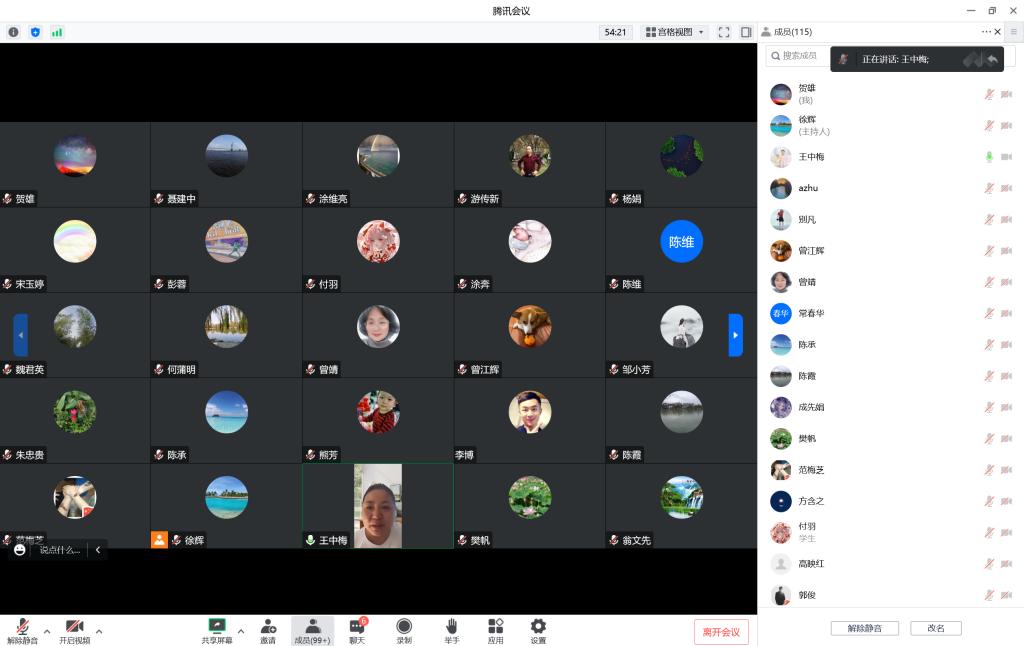
Task: Toggle the side panel layout icon
Action: coord(746,32)
